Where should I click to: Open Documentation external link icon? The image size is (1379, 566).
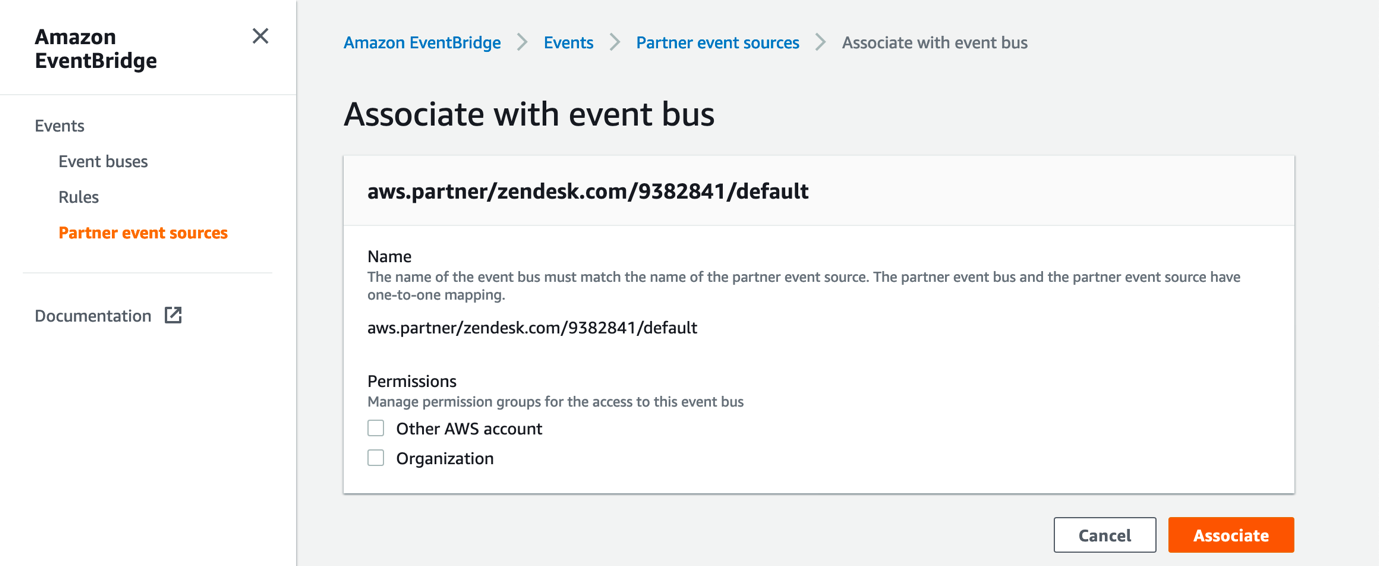[x=173, y=316]
